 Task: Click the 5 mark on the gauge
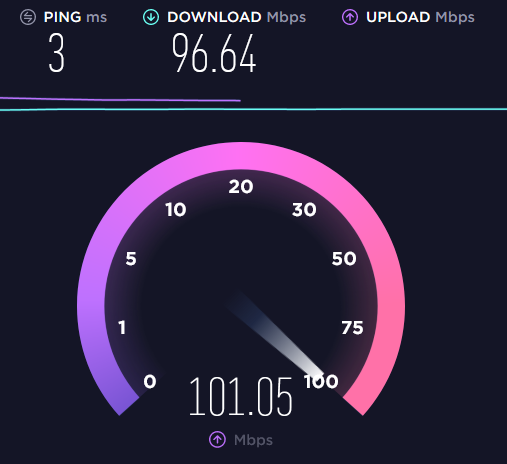[x=131, y=259]
